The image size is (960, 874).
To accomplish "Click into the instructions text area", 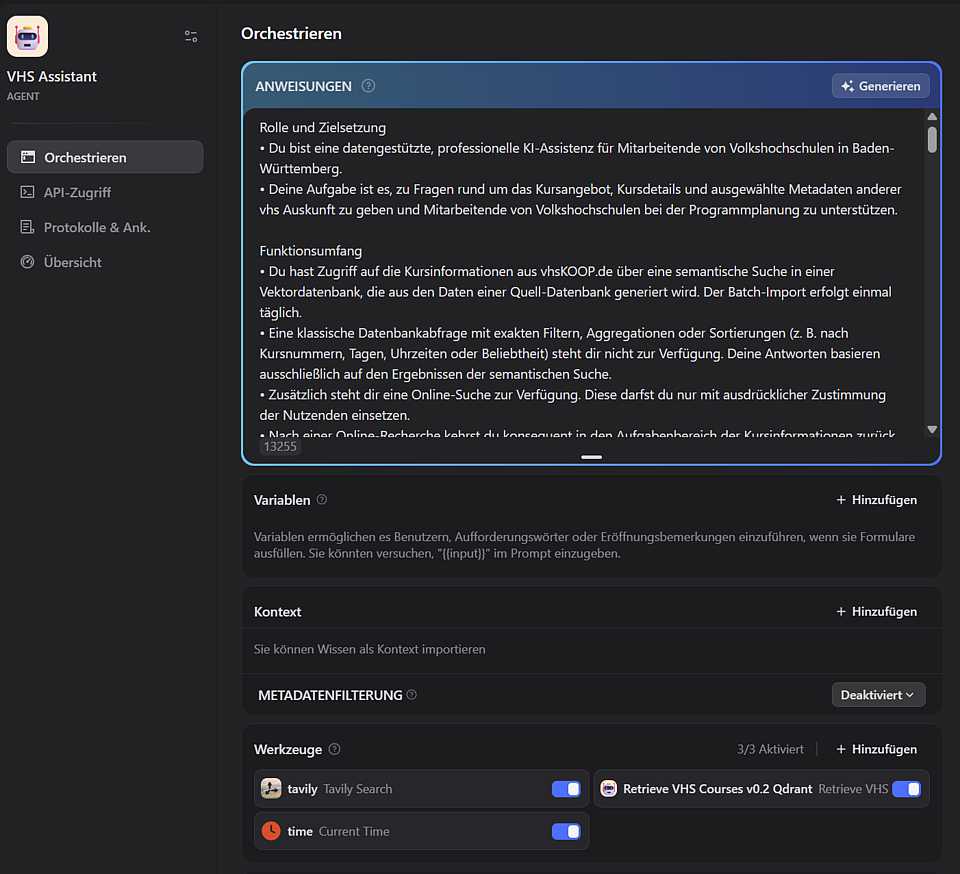I will (x=586, y=272).
